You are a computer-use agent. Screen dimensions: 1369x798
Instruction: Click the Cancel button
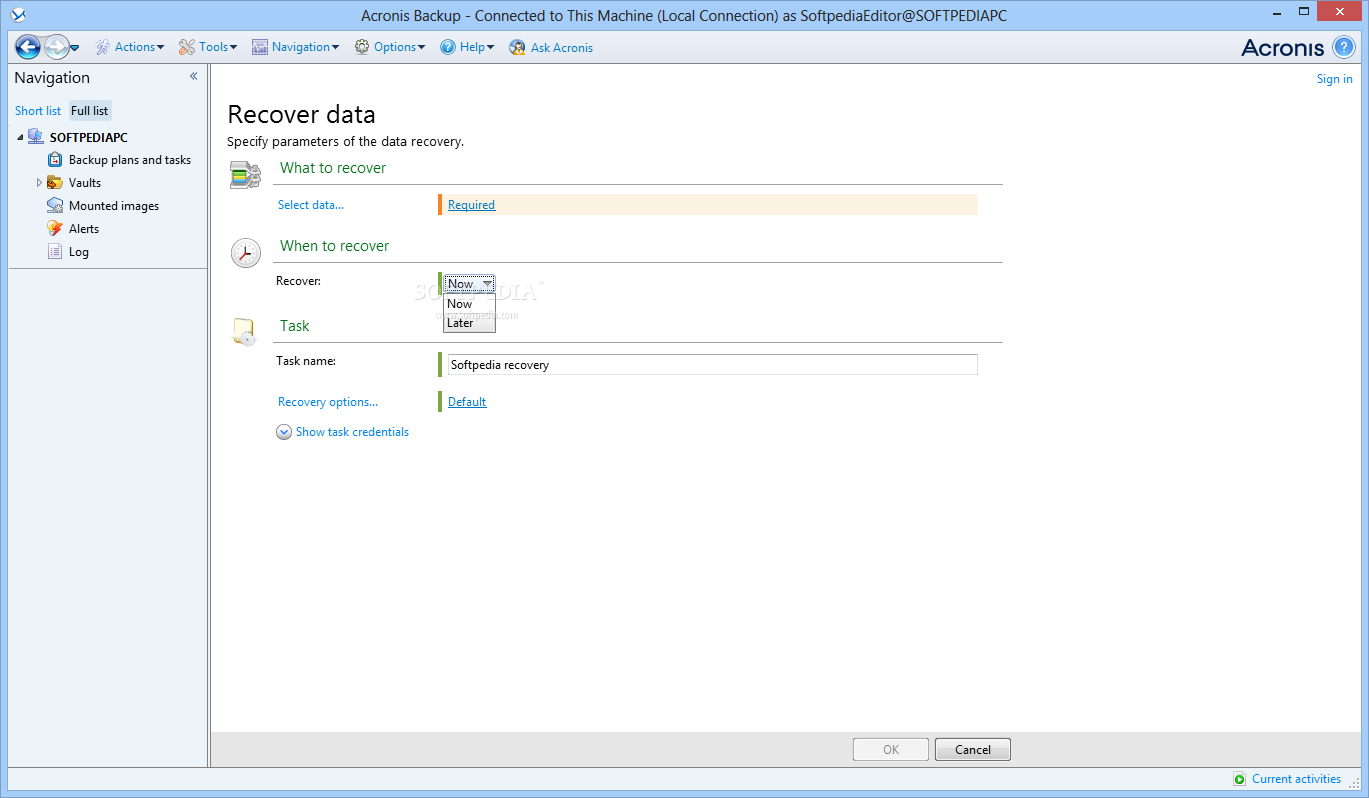973,749
